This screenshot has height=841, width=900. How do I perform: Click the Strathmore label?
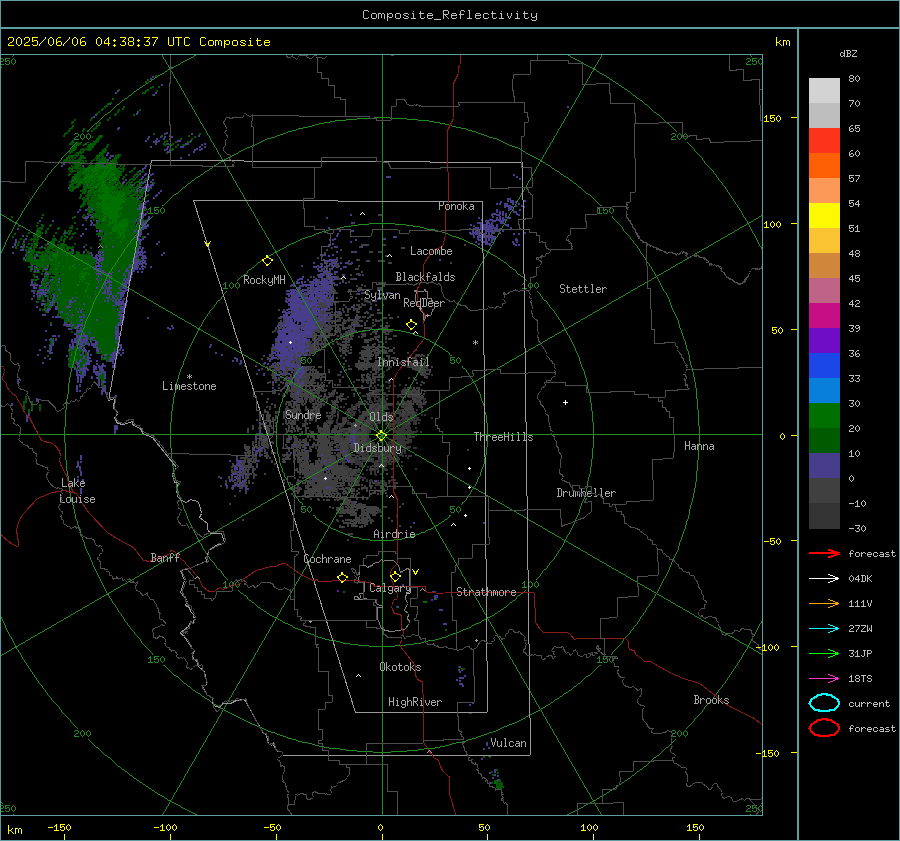(487, 592)
